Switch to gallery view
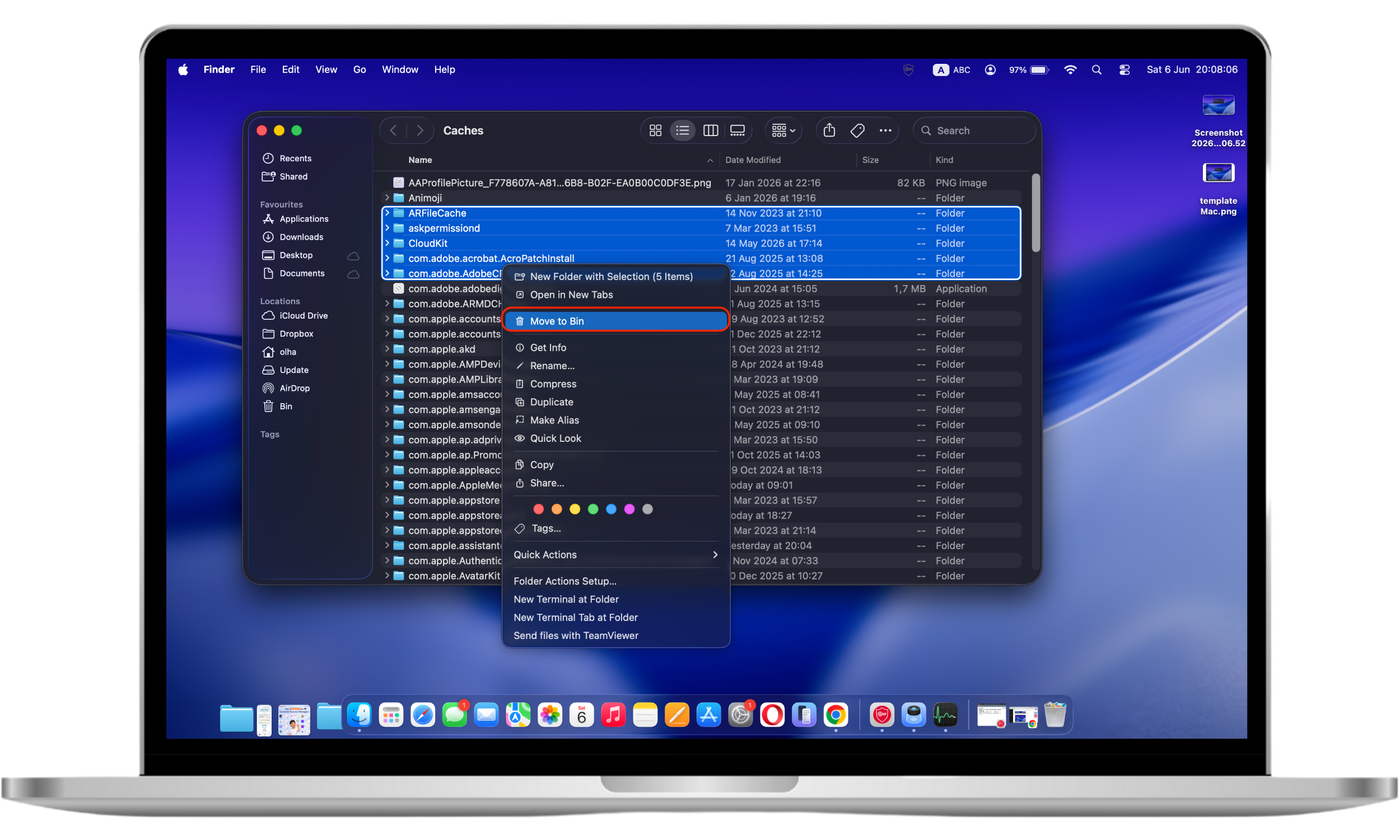 (x=738, y=130)
